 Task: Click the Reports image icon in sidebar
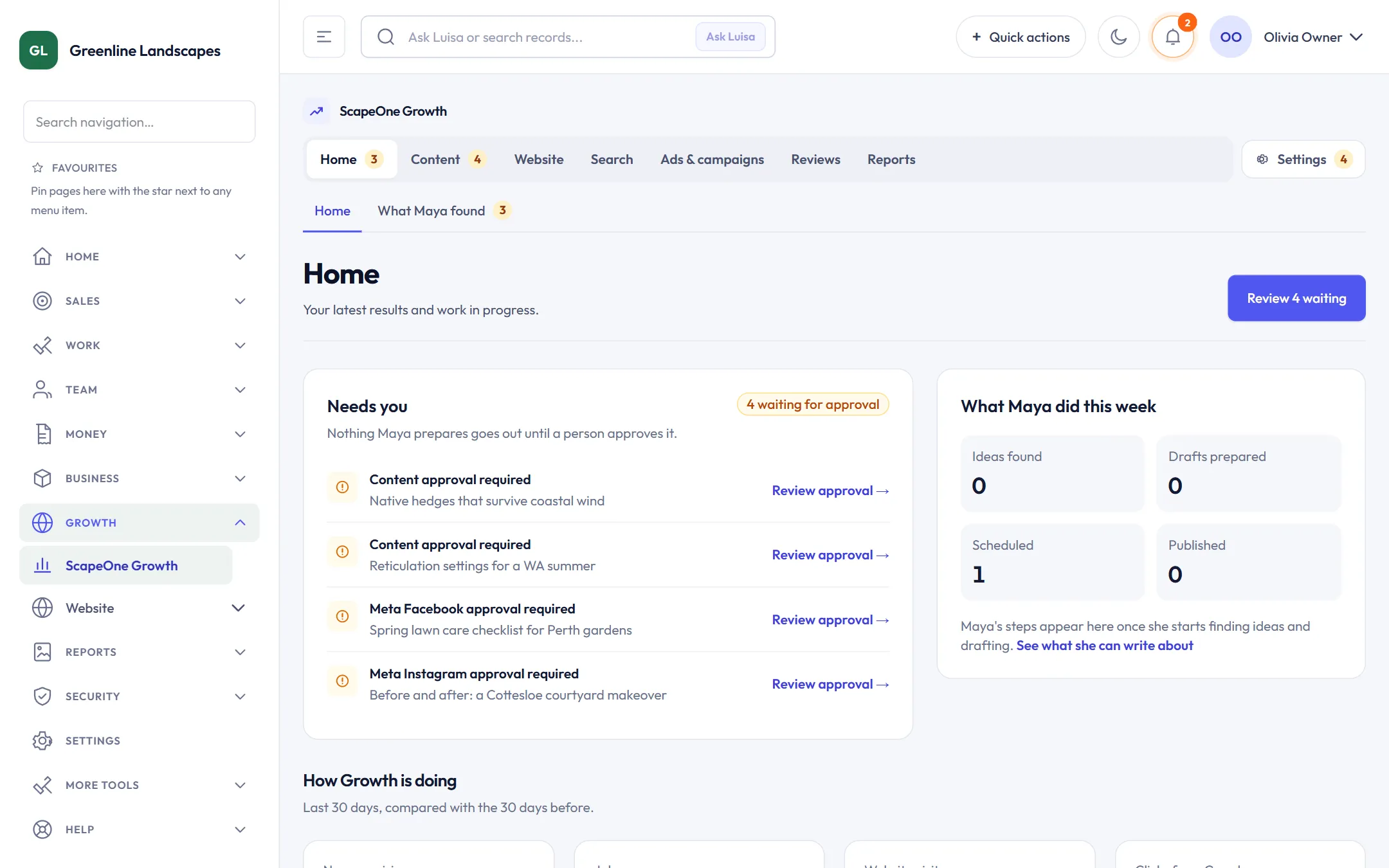tap(42, 652)
